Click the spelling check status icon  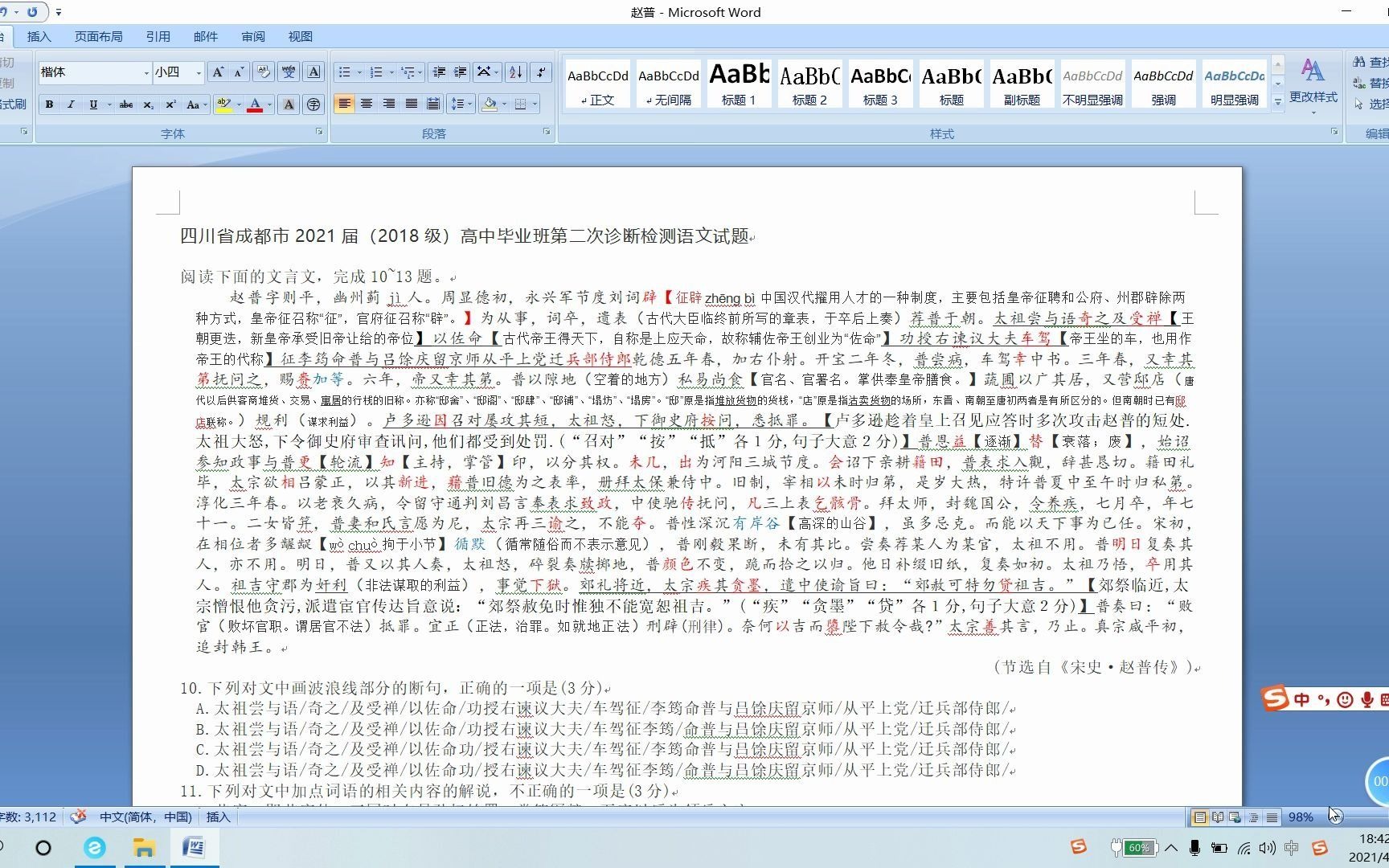(78, 817)
